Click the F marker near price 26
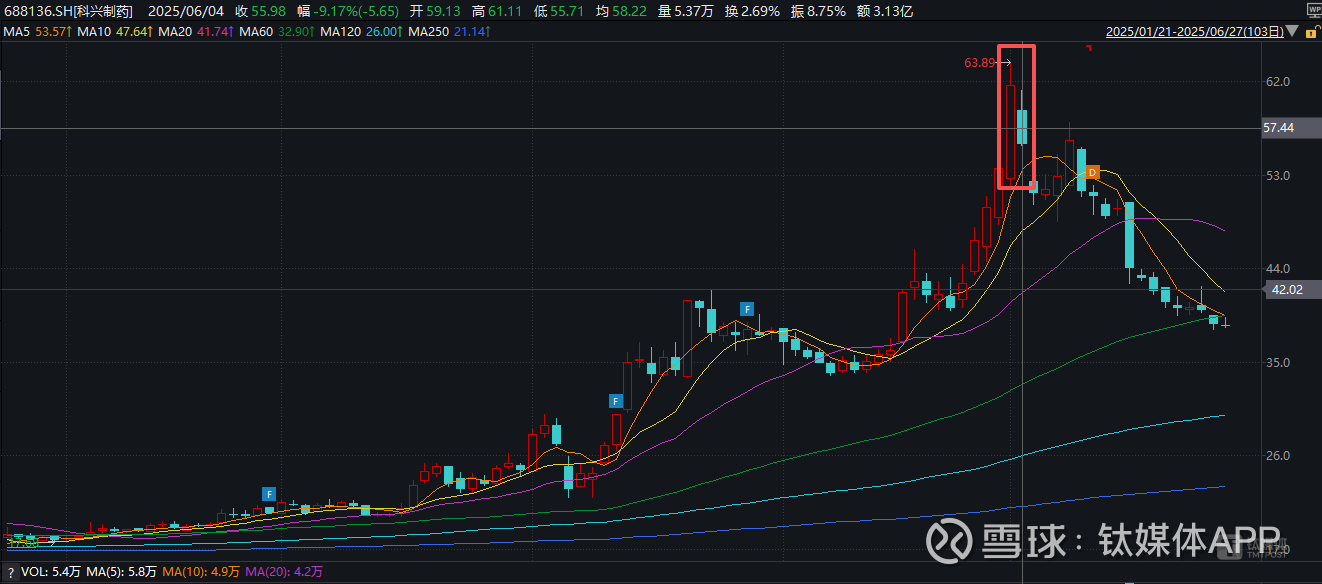This screenshot has height=584, width=1322. click(268, 493)
